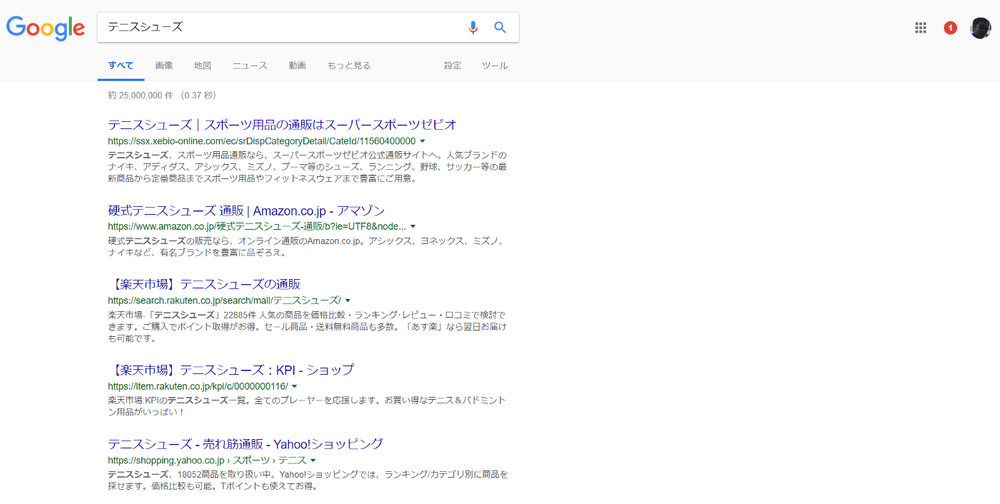1000x504 pixels.
Task: Open the Google apps grid
Action: (x=921, y=28)
